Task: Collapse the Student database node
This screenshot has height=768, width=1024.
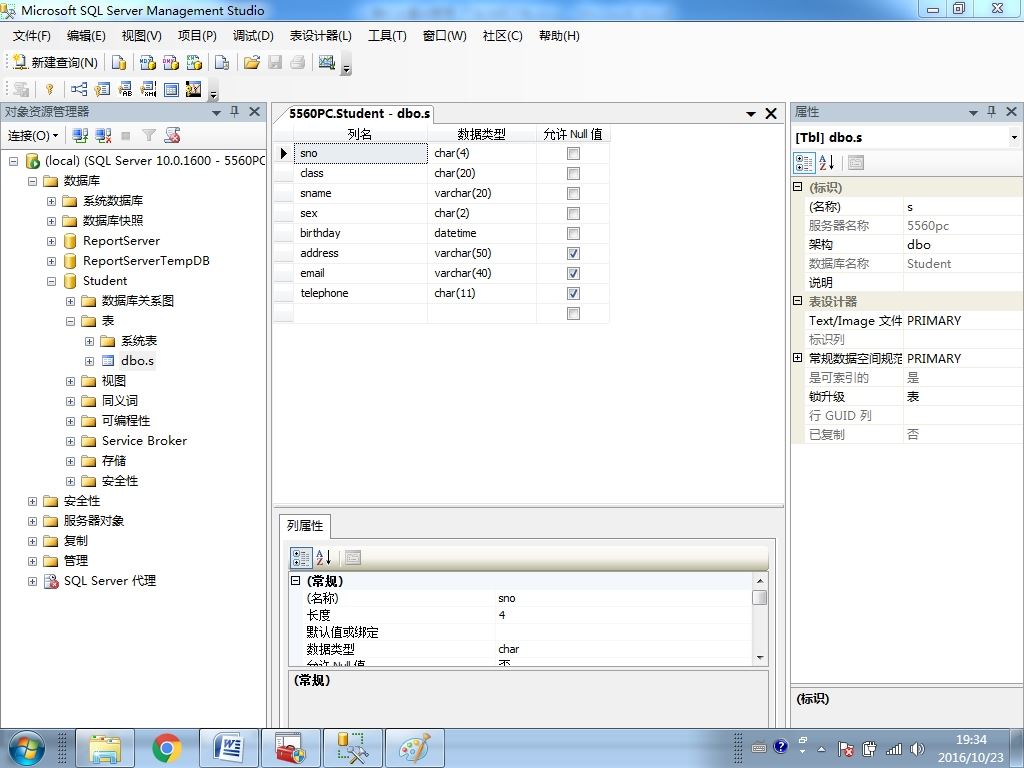Action: [x=52, y=281]
